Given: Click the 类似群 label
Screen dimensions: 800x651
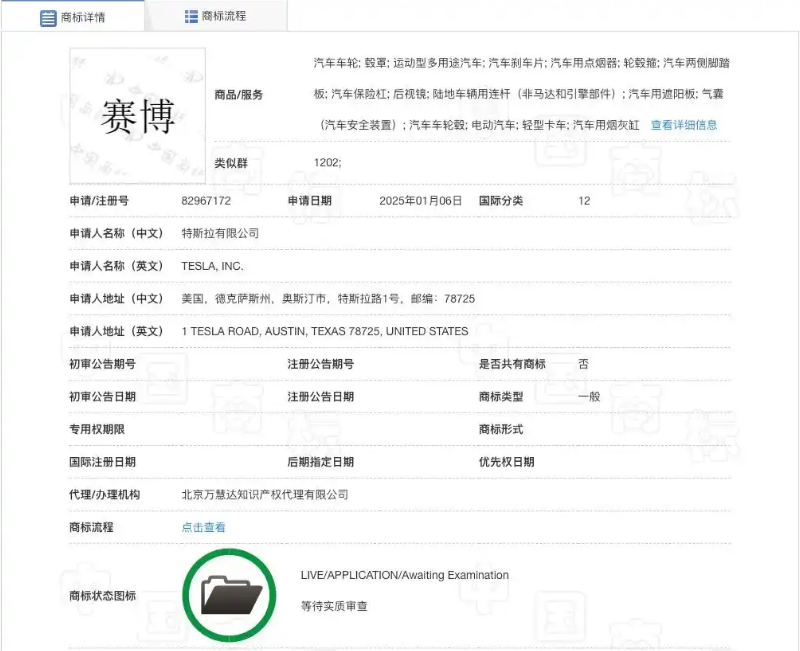Looking at the screenshot, I should coord(231,163).
